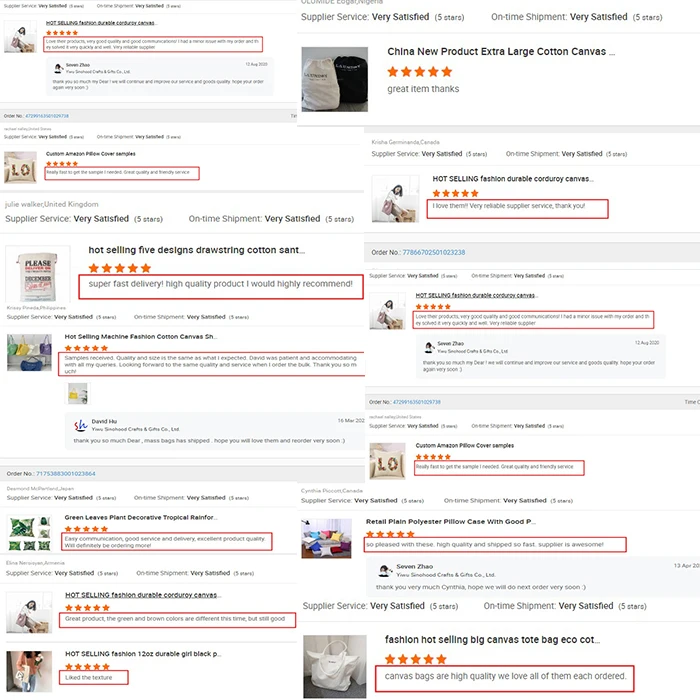The image size is (700, 700).
Task: Open the drawstring Santa sack thumbnail
Action: click(38, 274)
